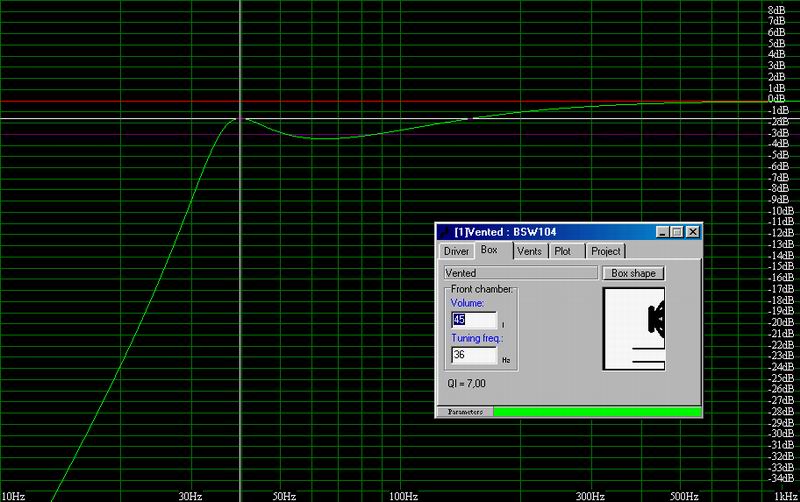Close the Vented BSW104 window
Screen dimensions: 800x502
click(692, 231)
